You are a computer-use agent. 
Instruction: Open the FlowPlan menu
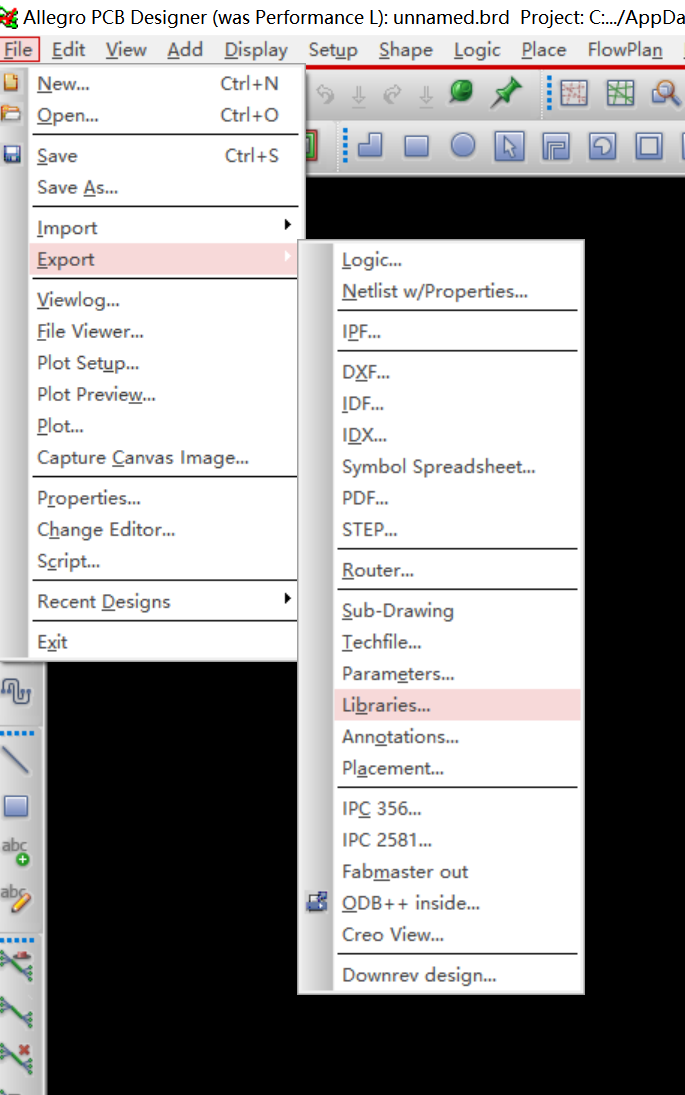coord(625,50)
